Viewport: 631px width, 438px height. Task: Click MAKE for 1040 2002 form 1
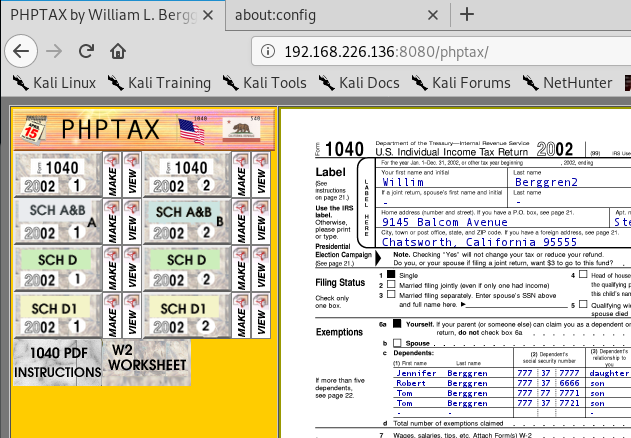(112, 175)
